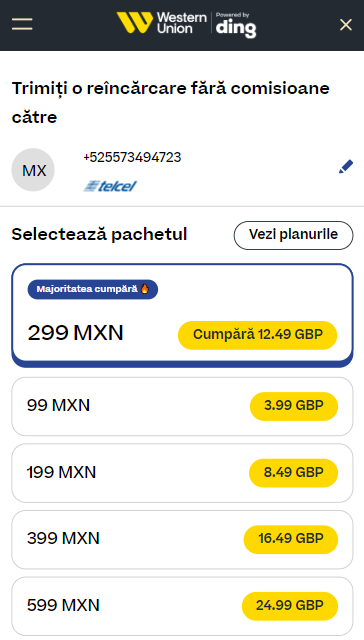Click the Western Union logo
This screenshot has height=640, width=364.
click(x=162, y=22)
